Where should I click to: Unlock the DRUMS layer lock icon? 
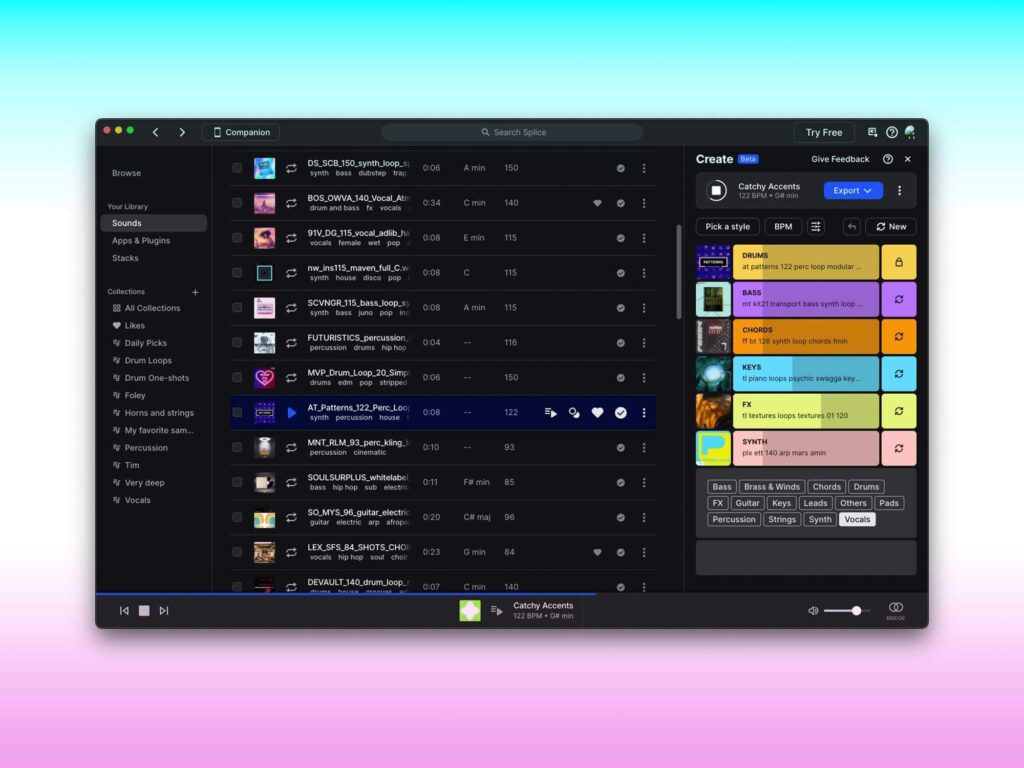point(899,262)
